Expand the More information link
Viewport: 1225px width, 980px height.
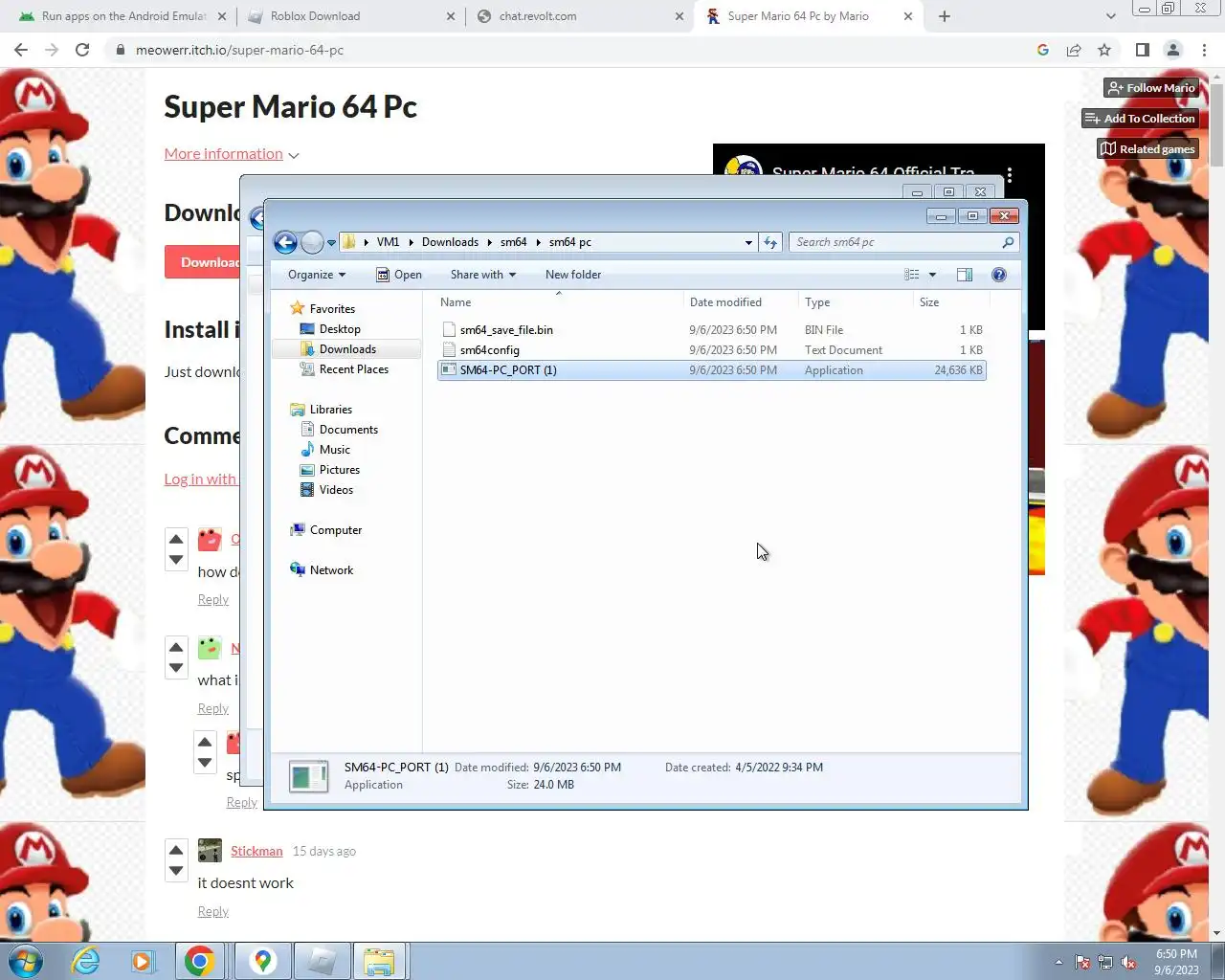pyautogui.click(x=231, y=154)
